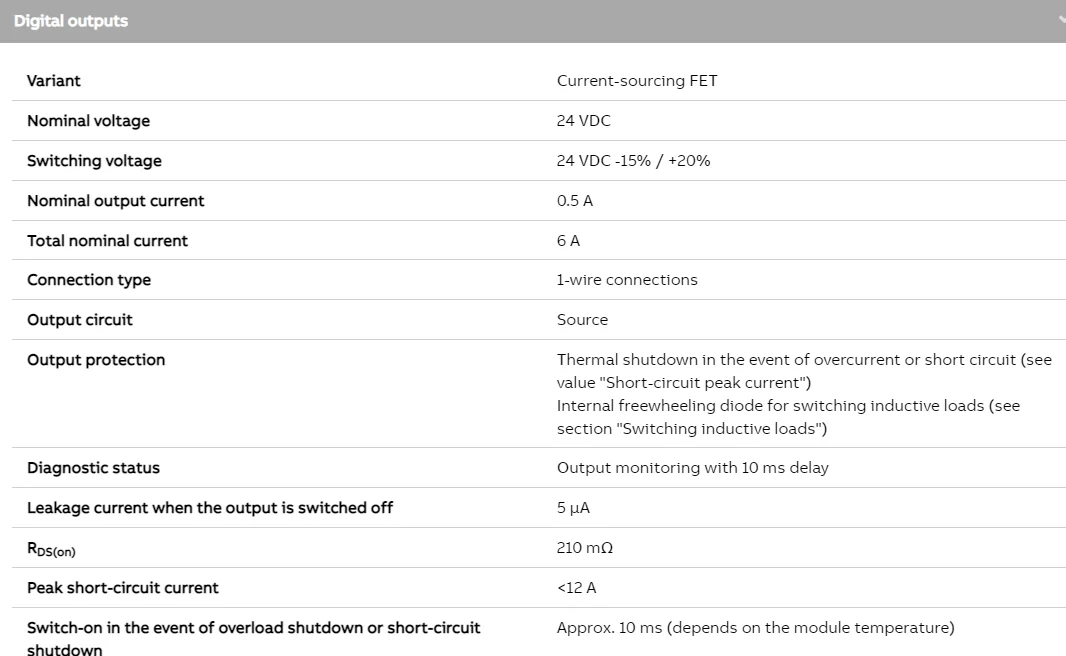
Task: Click the Peak short-circuit current label
Action: point(123,588)
